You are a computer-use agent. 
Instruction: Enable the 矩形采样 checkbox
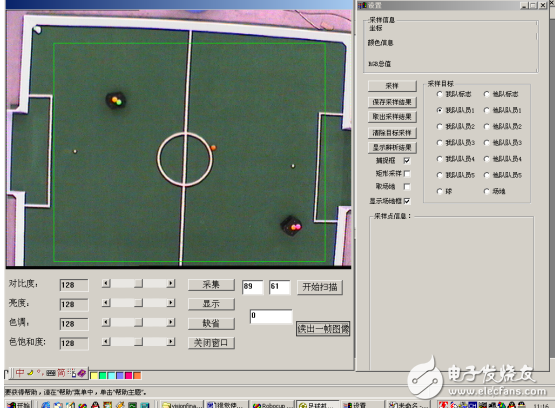click(x=407, y=173)
